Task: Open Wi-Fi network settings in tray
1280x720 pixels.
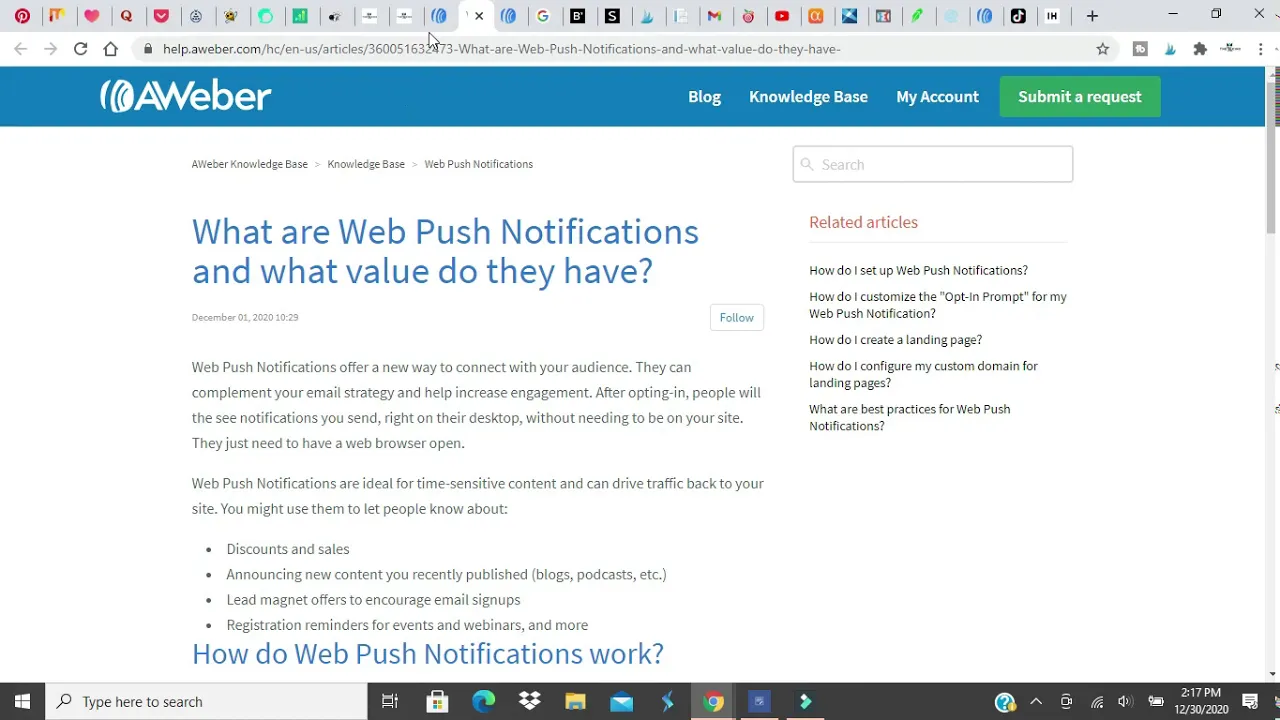Action: [x=1096, y=701]
